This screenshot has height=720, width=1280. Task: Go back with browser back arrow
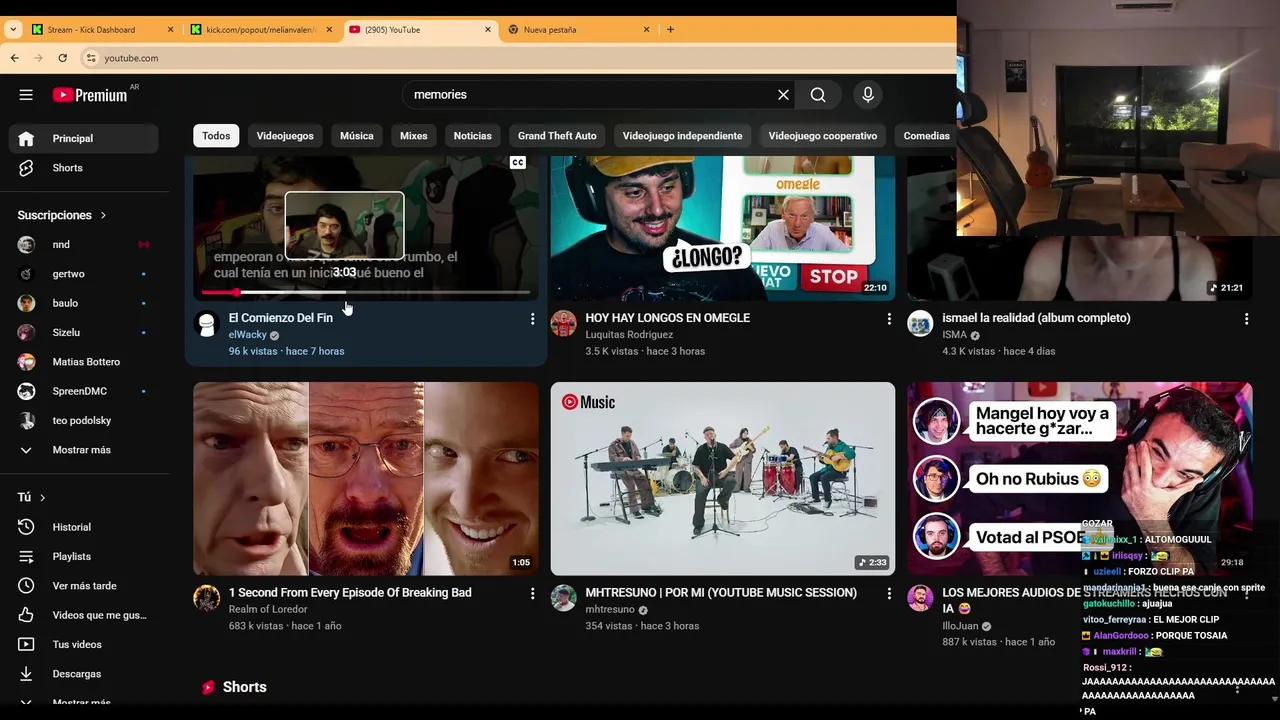[15, 58]
